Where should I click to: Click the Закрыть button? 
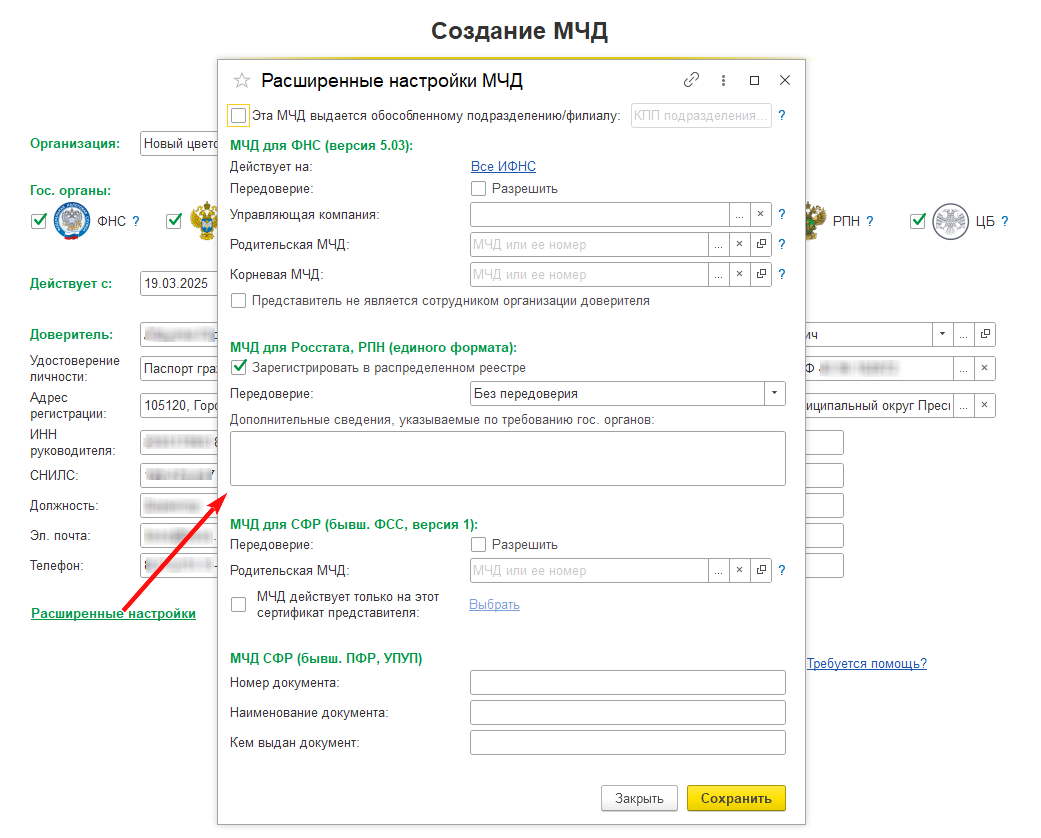pyautogui.click(x=639, y=798)
